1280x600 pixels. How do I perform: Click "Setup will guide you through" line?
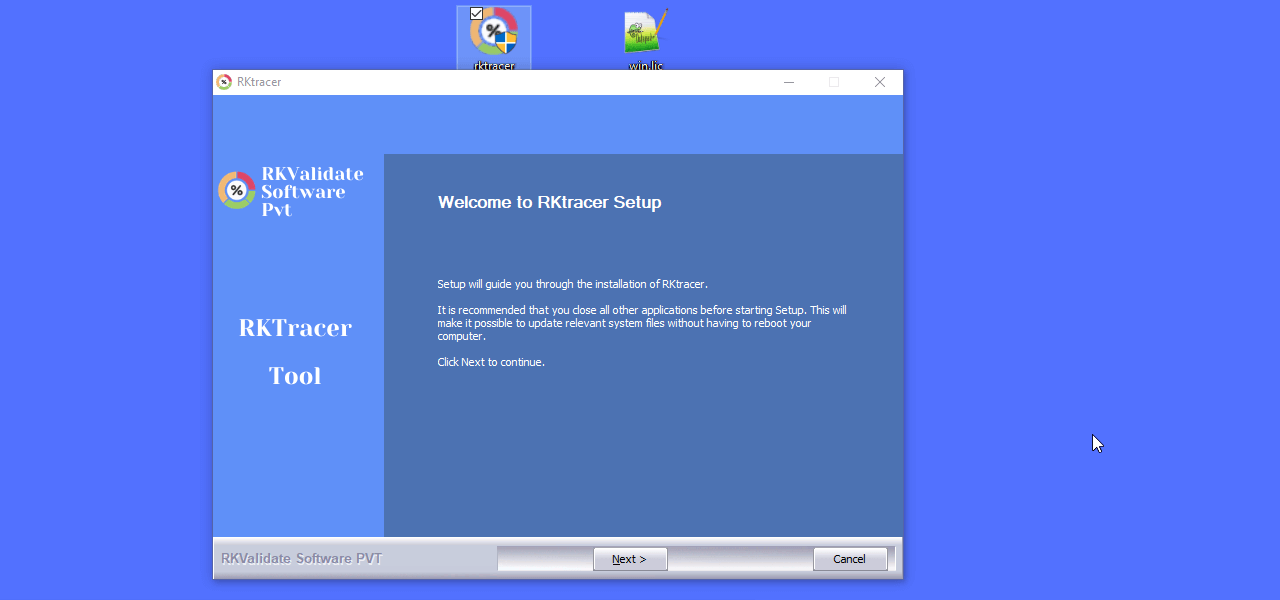tap(572, 284)
